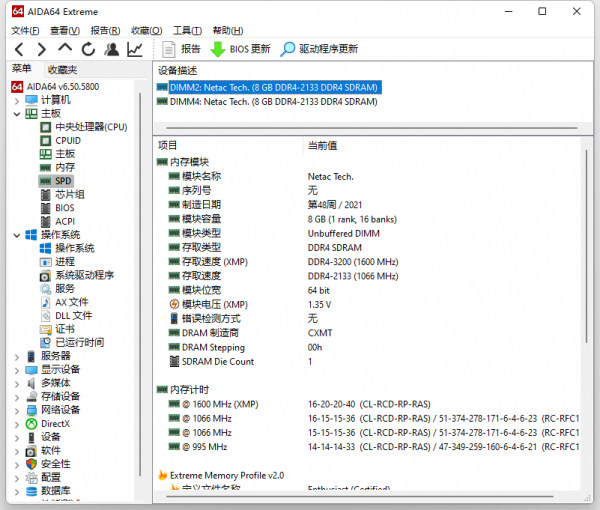Select DIMM4: Netac Tech. device row

tap(267, 102)
